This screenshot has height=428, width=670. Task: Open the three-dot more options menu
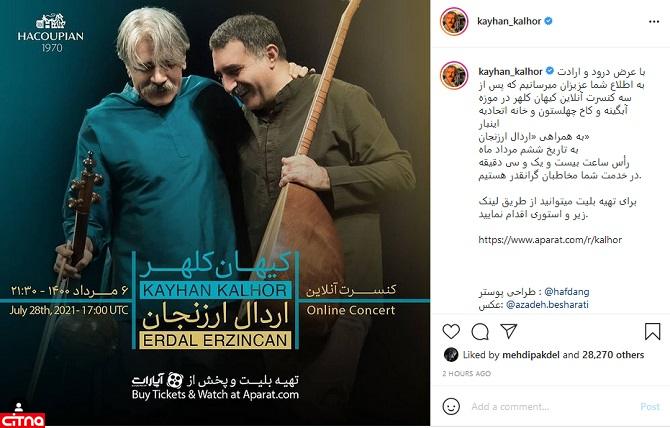pyautogui.click(x=654, y=21)
